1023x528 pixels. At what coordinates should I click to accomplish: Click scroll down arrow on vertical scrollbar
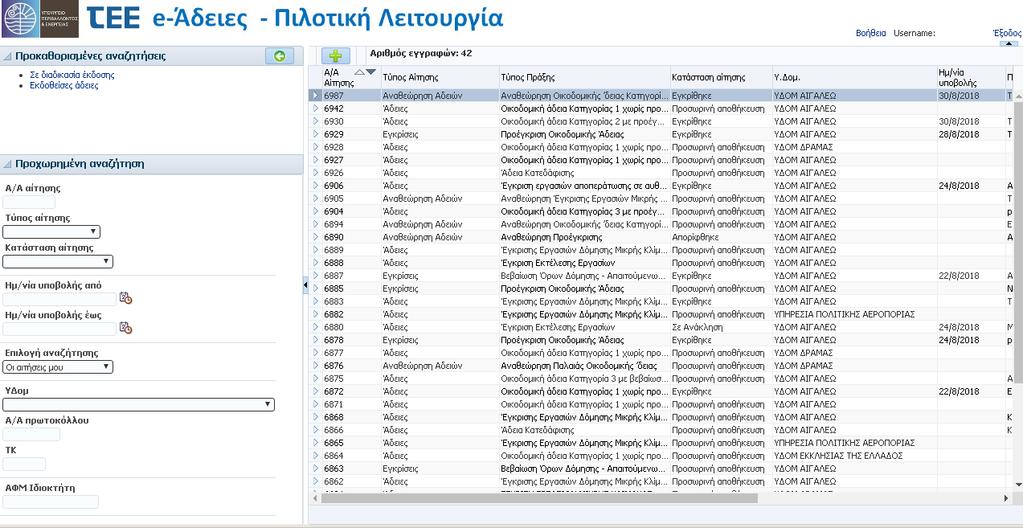point(1018,484)
